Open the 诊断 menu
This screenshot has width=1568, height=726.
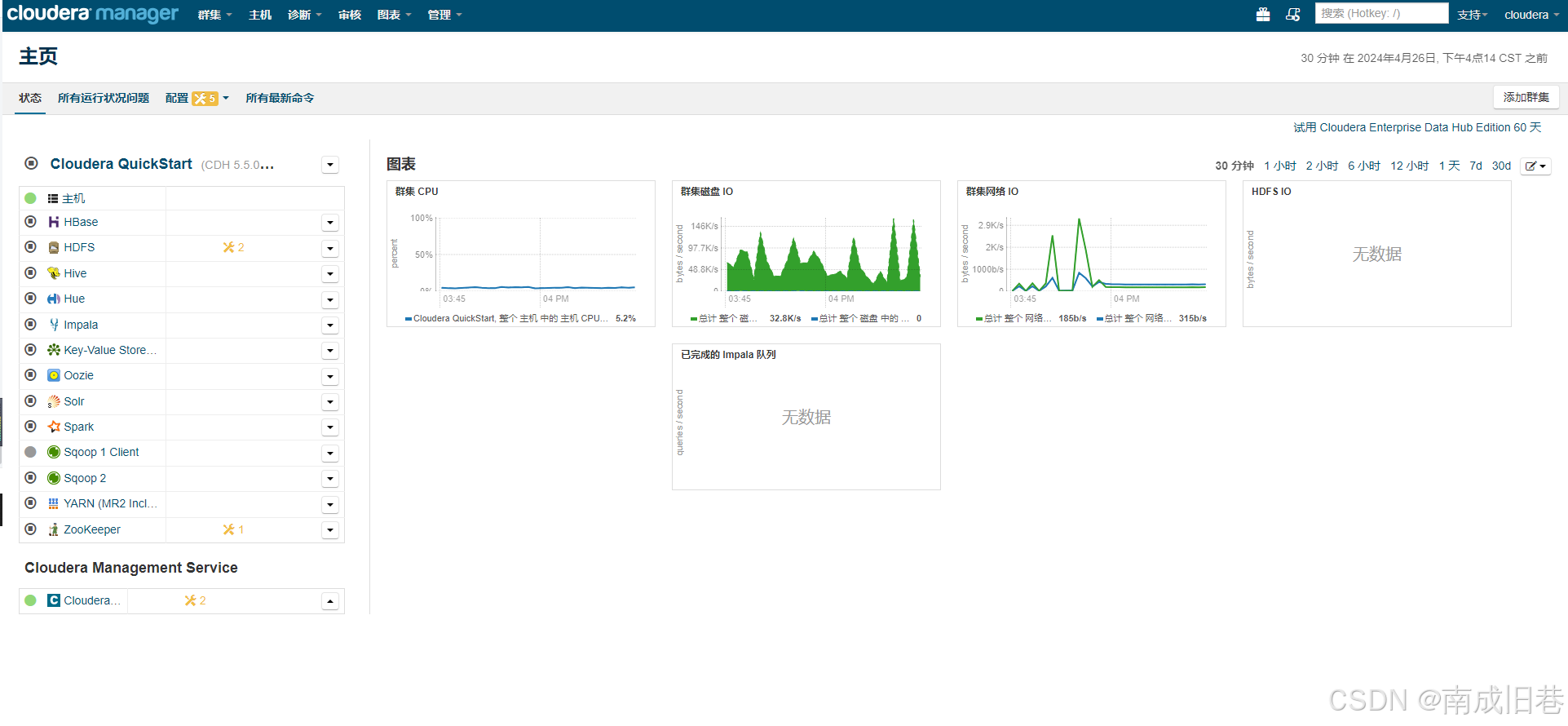(x=305, y=15)
